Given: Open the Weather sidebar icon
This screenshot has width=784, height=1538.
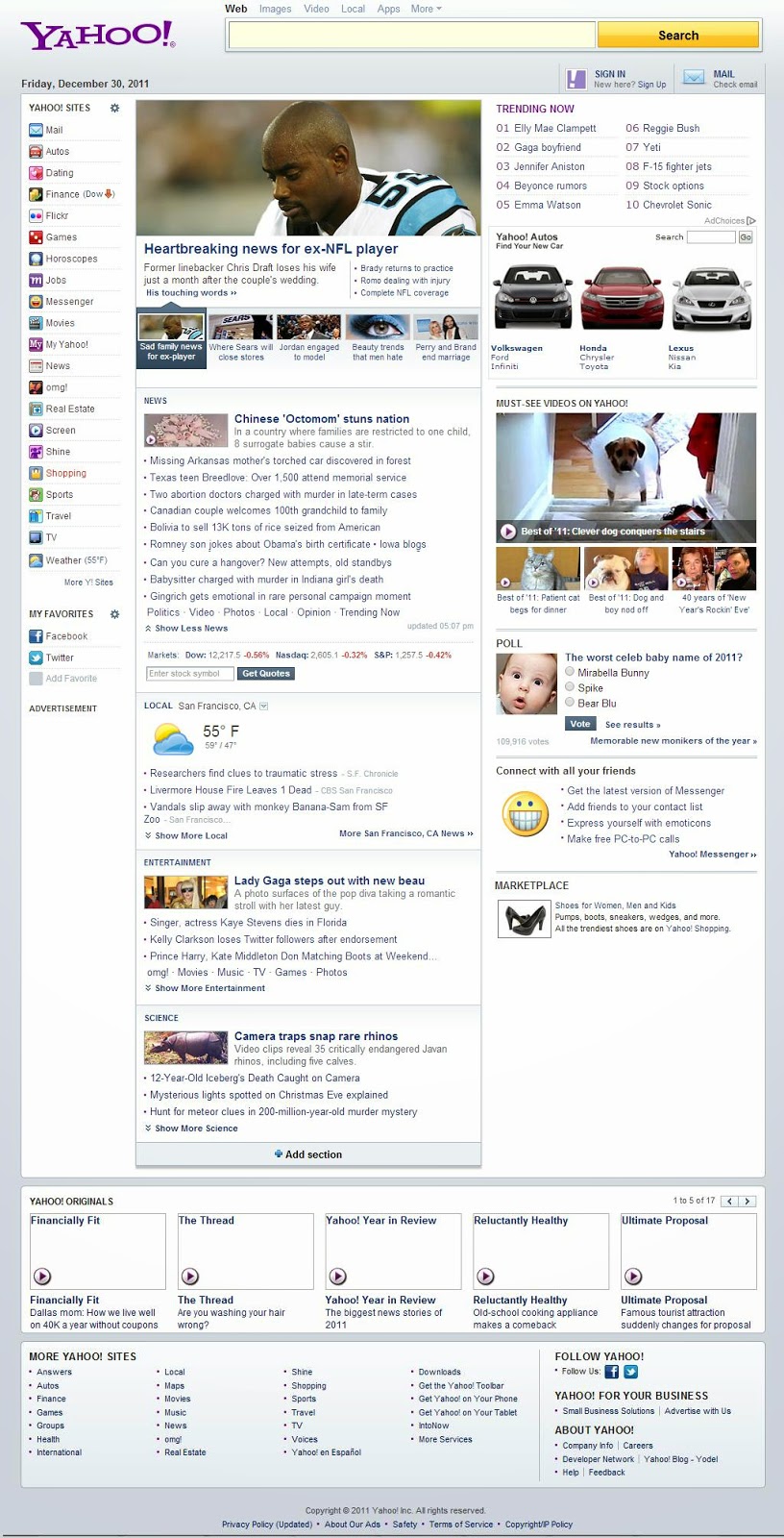Looking at the screenshot, I should (36, 559).
